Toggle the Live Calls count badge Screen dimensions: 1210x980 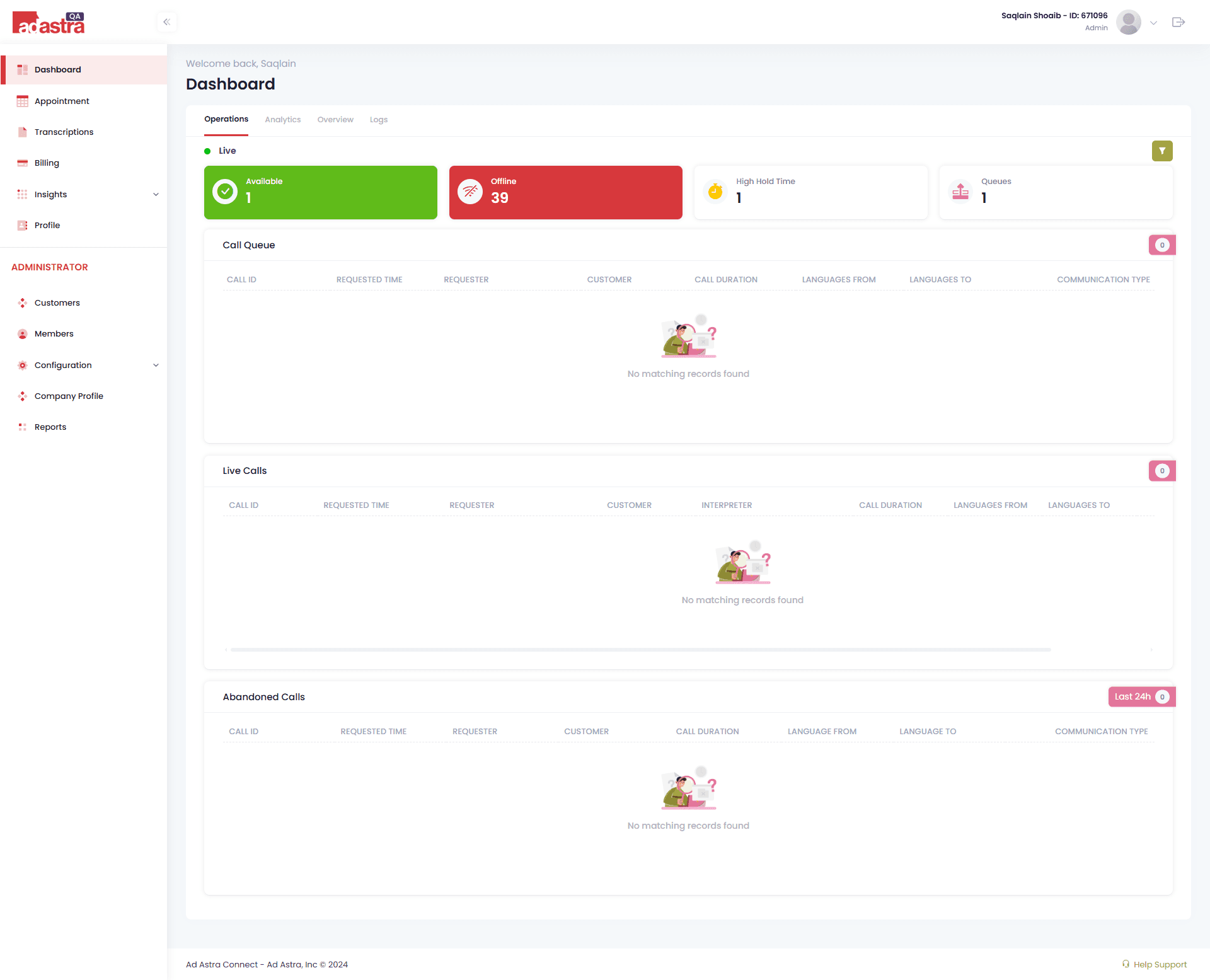(x=1162, y=470)
